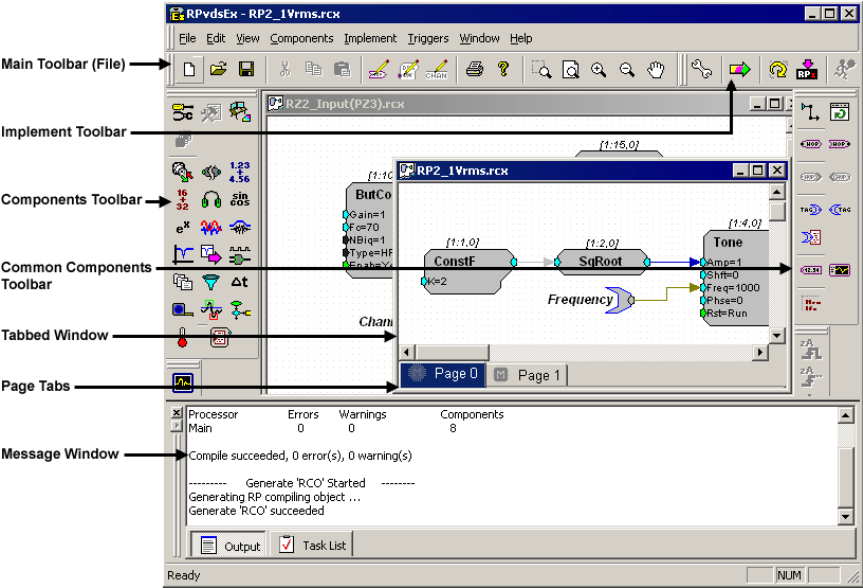Image resolution: width=863 pixels, height=588 pixels.
Task: Open the Window menu
Action: [x=479, y=39]
